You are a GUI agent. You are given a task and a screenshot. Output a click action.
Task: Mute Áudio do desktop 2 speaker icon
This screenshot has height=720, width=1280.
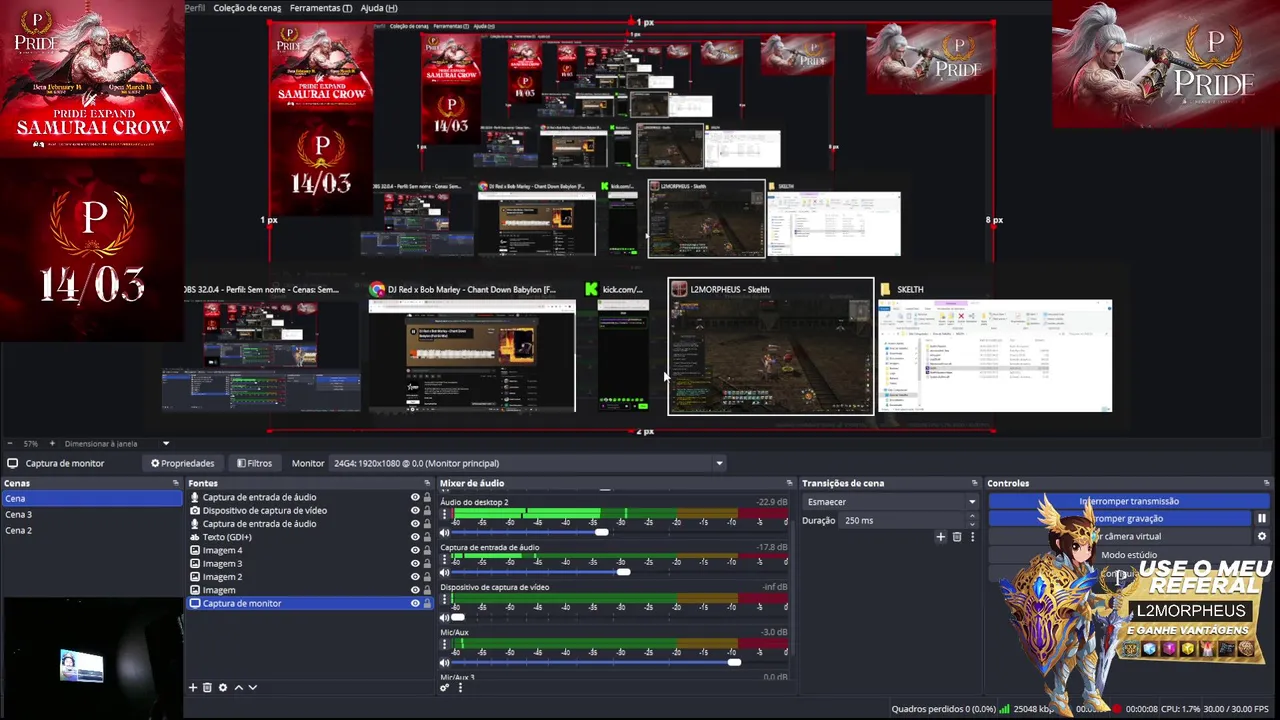pos(445,532)
